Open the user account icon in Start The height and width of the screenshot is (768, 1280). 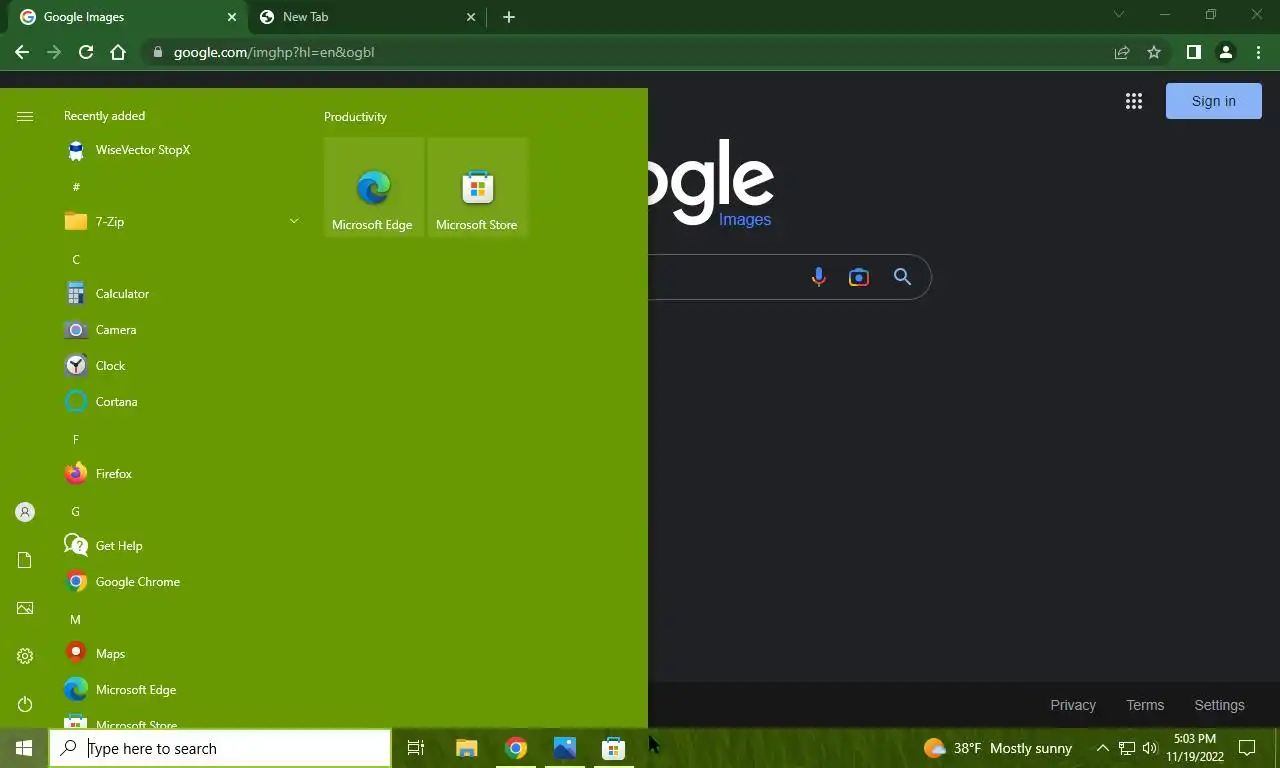click(x=25, y=512)
